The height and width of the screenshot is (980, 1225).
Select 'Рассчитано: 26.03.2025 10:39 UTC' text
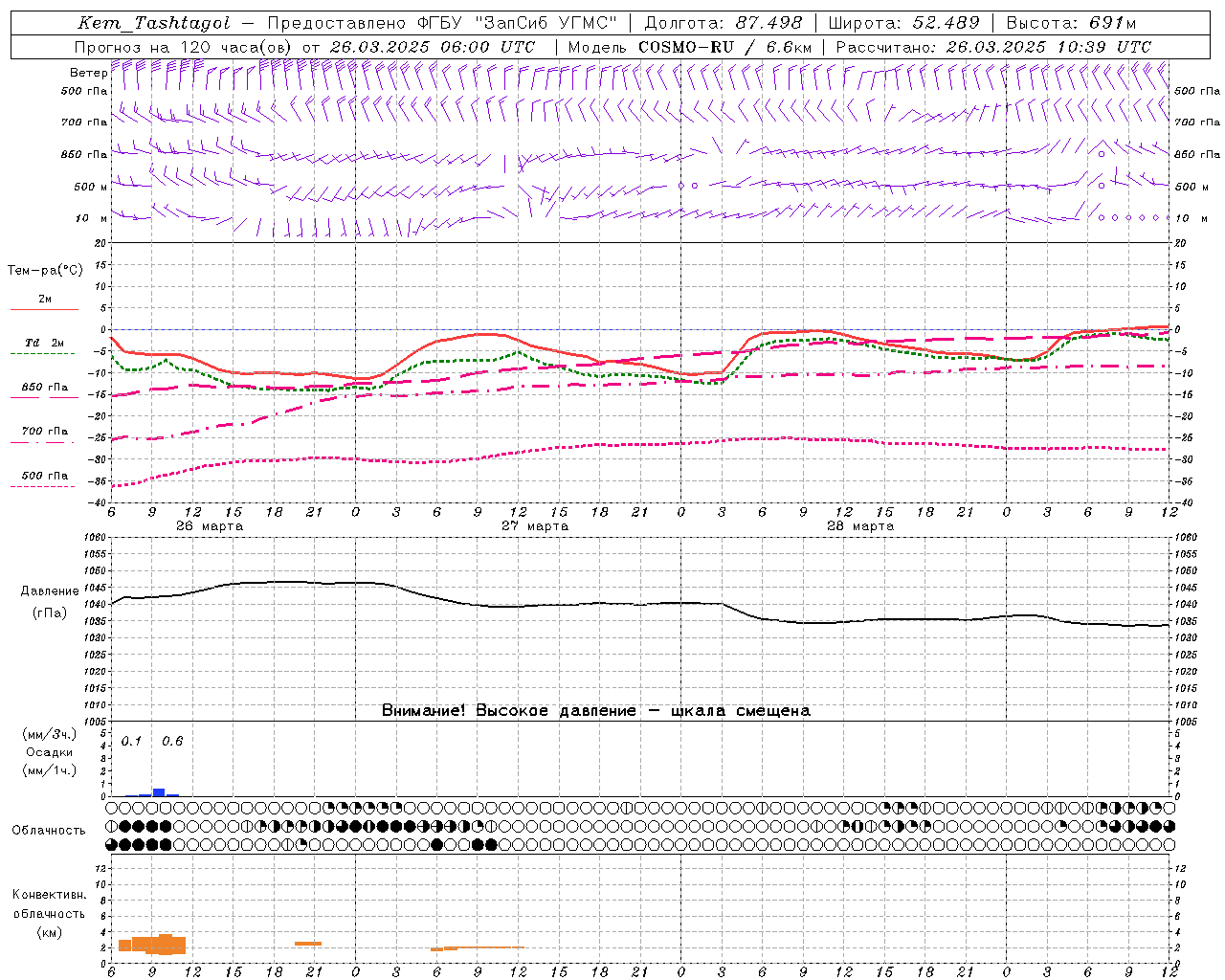993,47
